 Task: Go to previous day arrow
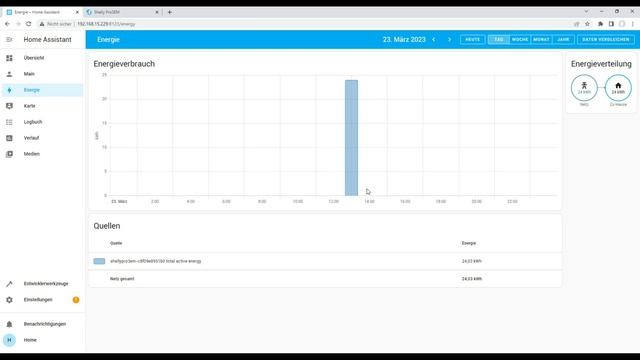(434, 40)
